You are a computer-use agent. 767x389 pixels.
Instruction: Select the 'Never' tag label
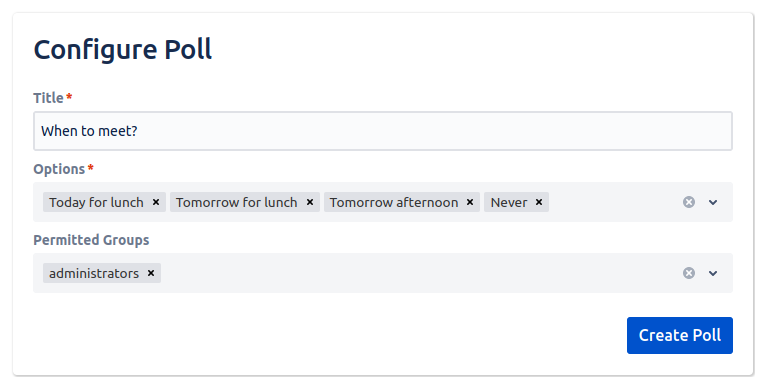(x=509, y=202)
